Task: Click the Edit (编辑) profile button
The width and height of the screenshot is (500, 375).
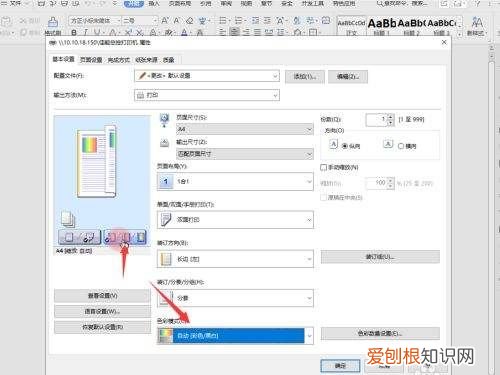Action: point(348,77)
